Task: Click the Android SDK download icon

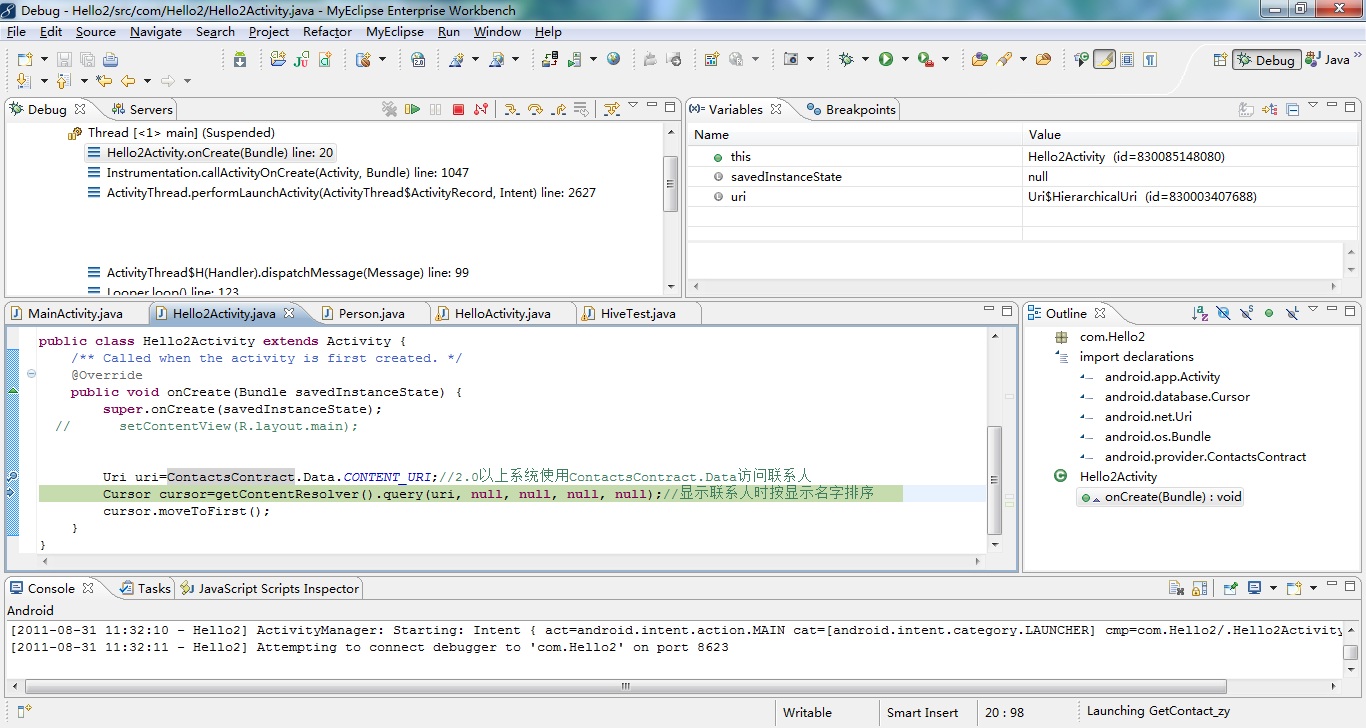Action: [240, 60]
